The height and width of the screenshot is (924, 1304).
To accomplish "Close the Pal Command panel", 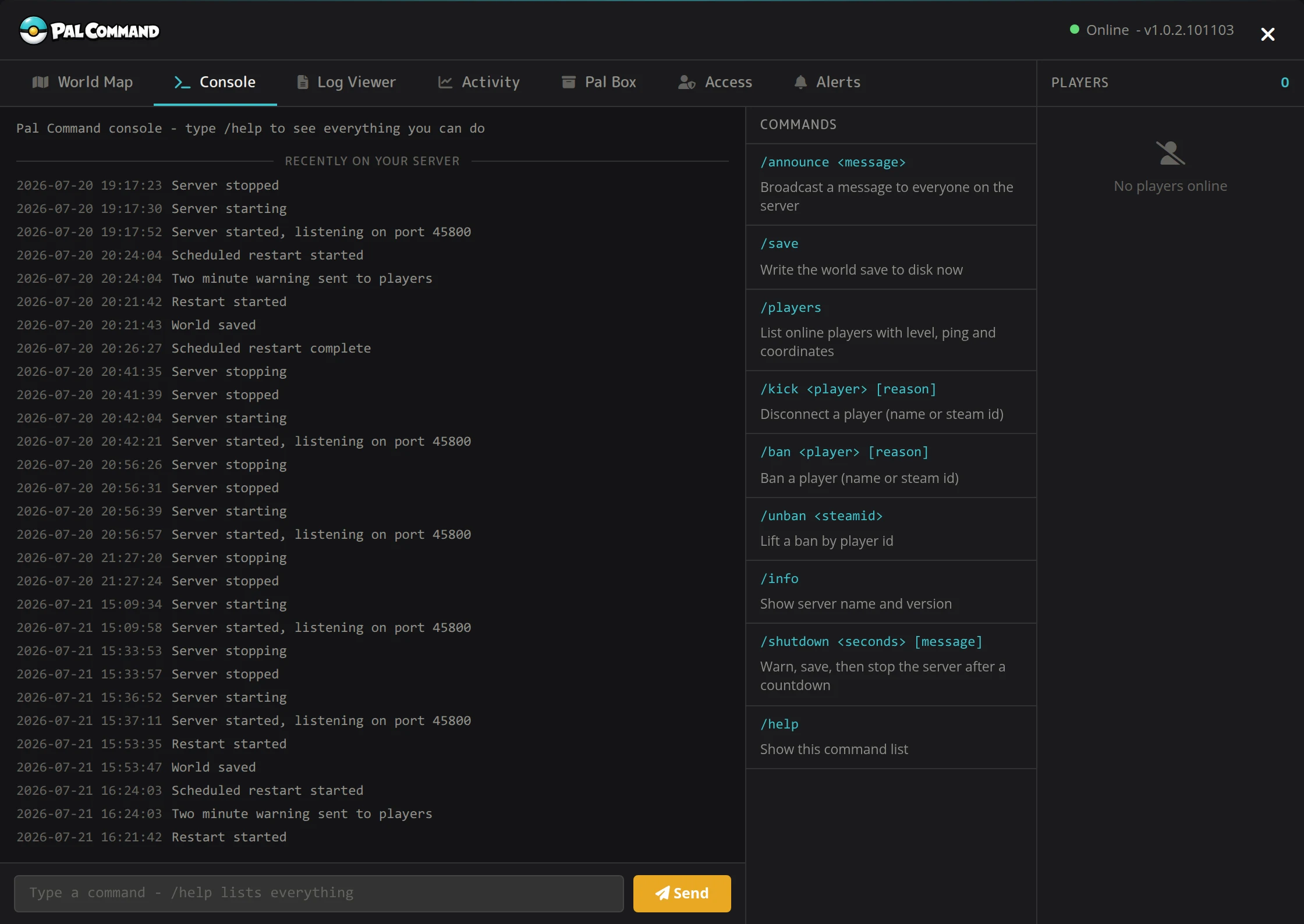I will pyautogui.click(x=1267, y=34).
